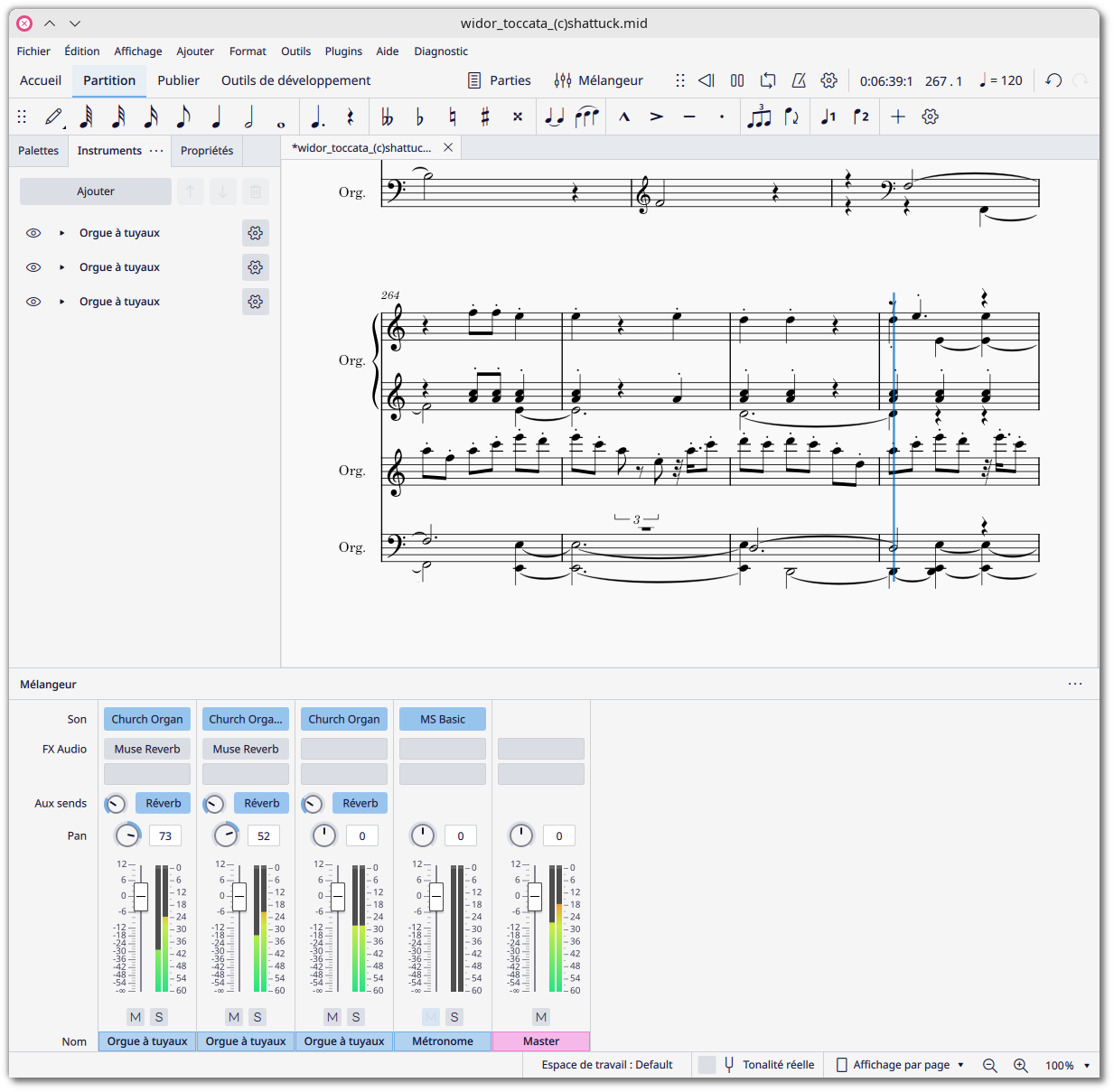The height and width of the screenshot is (1092, 1114).
Task: Open the Plugins menu
Action: [343, 51]
